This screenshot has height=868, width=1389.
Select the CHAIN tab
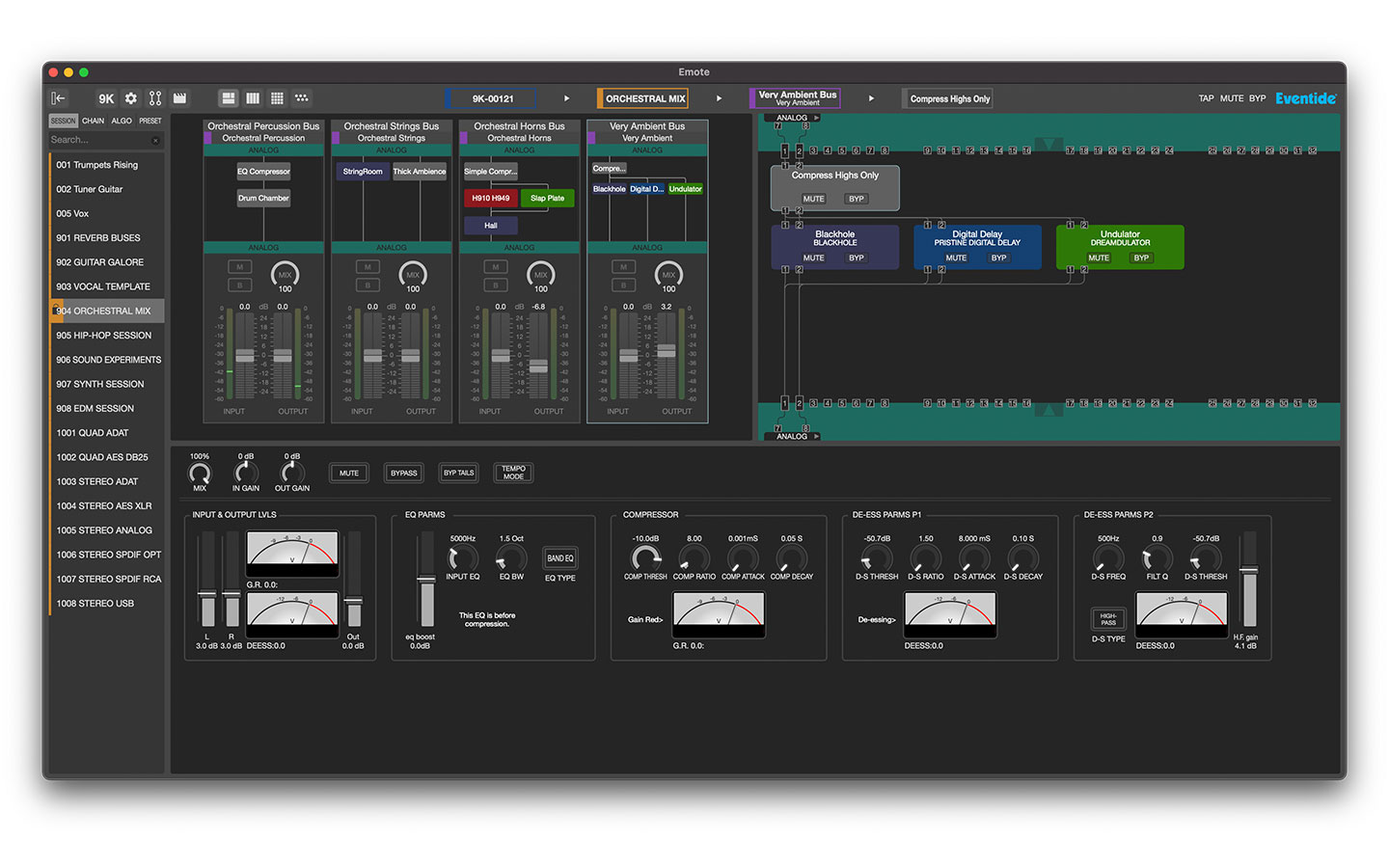(x=93, y=121)
